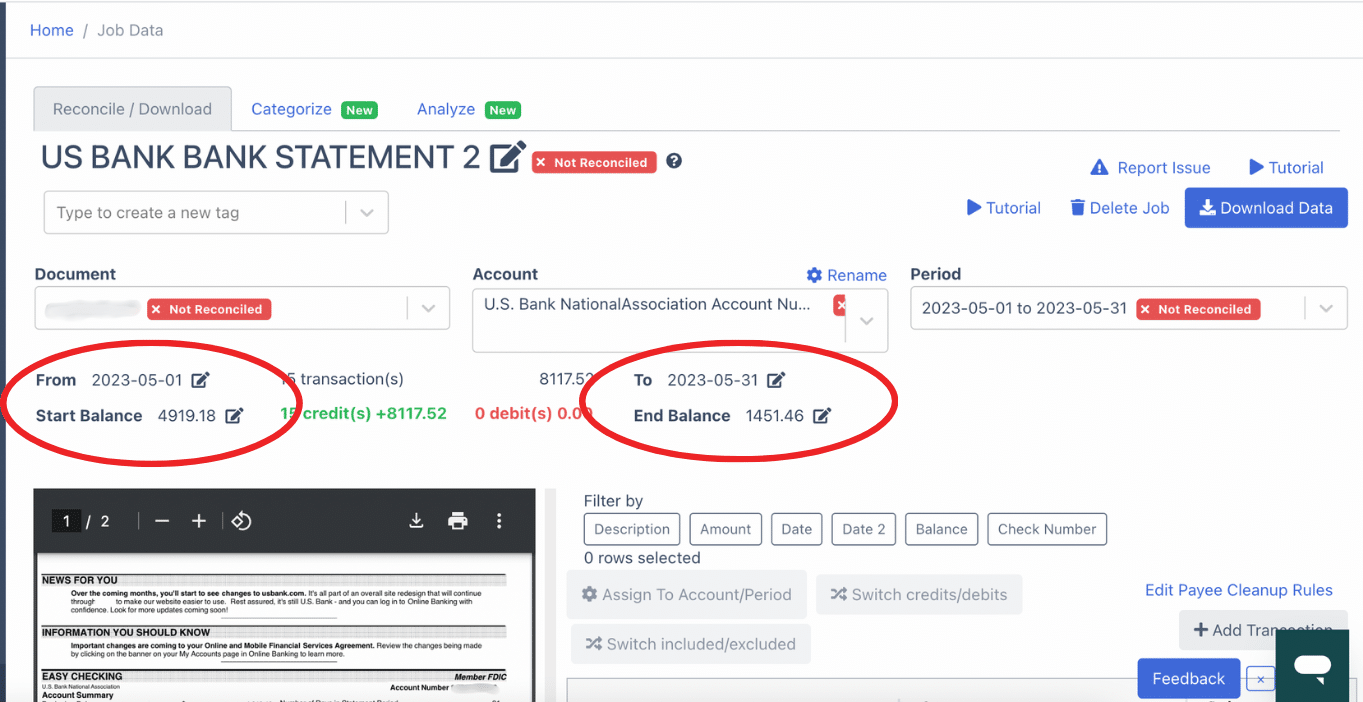Screen dimensions: 1363x702
Task: Dismiss the Feedback button with X
Action: (x=1261, y=679)
